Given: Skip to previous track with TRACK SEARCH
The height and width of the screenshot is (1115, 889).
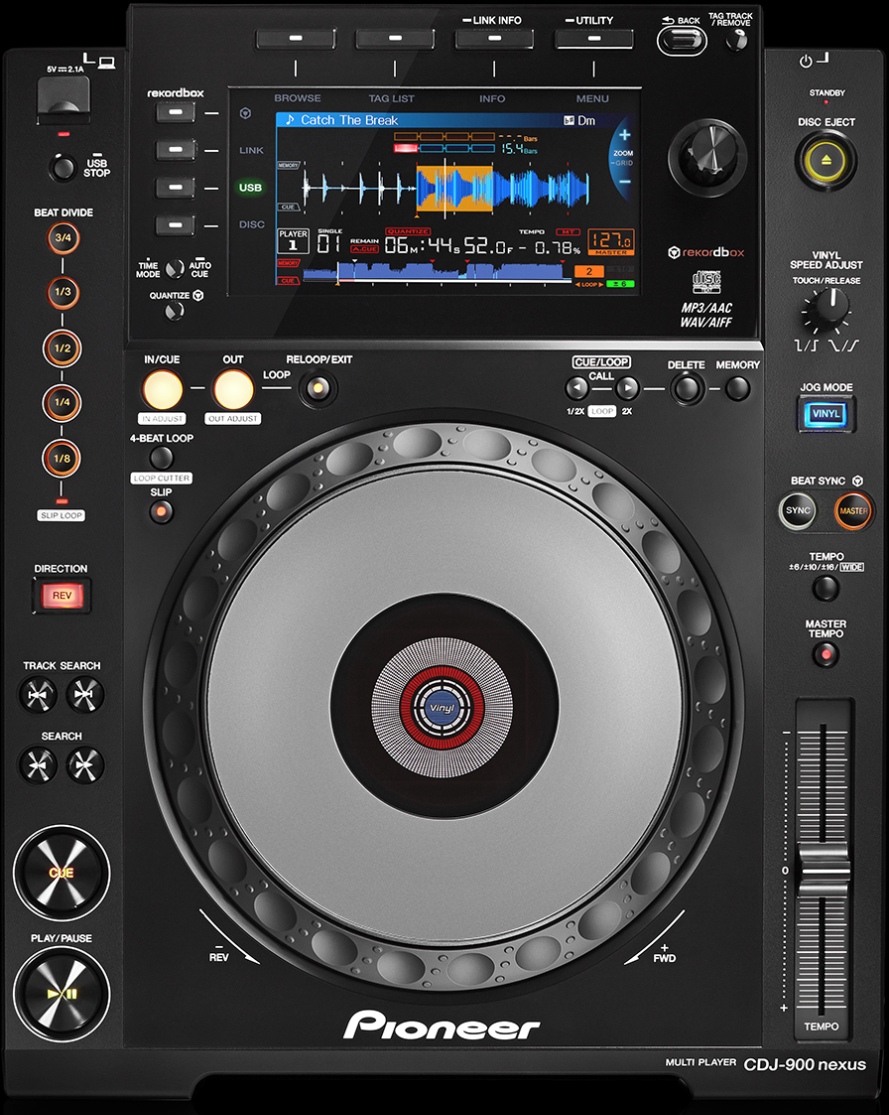Looking at the screenshot, I should pos(38,695).
